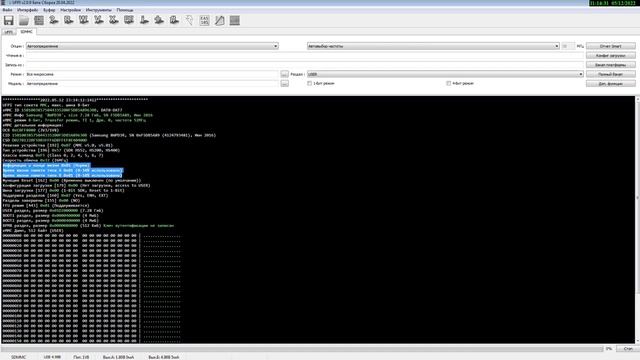
Task: Enable the 1-бит режим checkbox
Action: point(309,83)
